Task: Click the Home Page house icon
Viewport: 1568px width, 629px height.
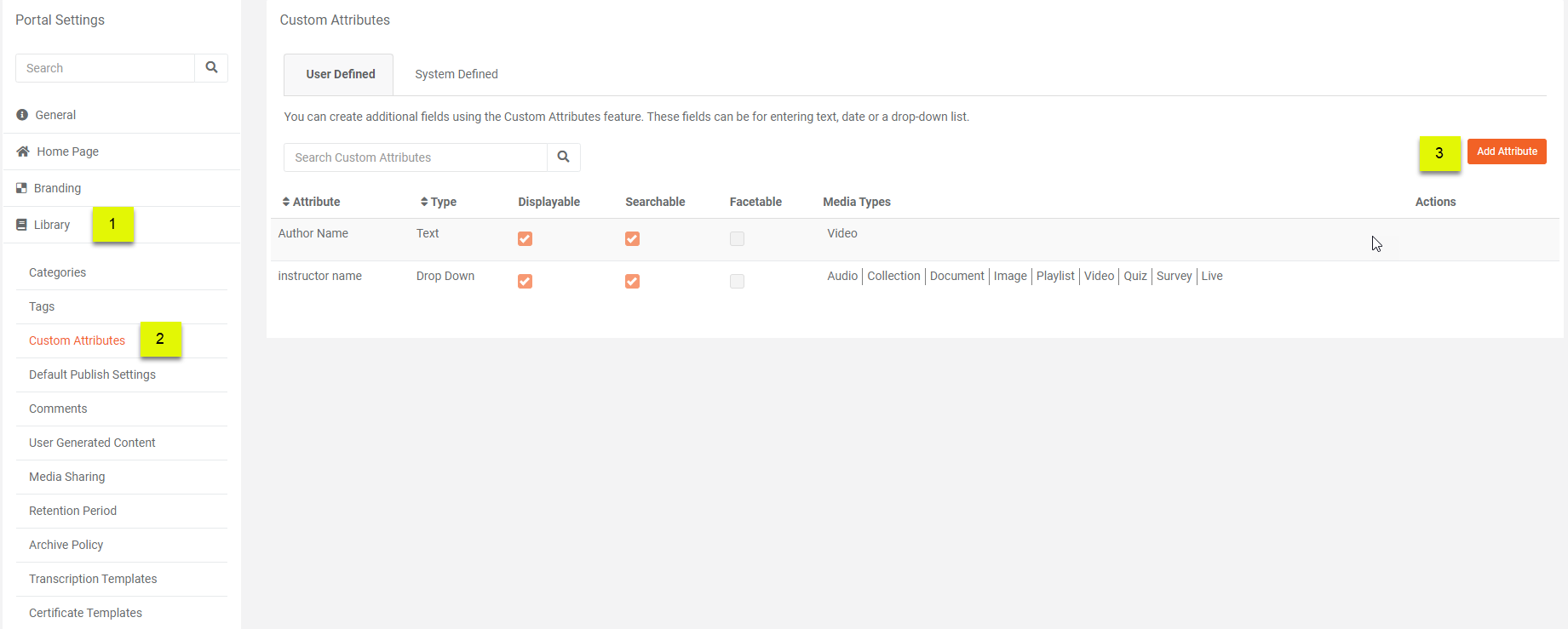Action: pos(23,152)
